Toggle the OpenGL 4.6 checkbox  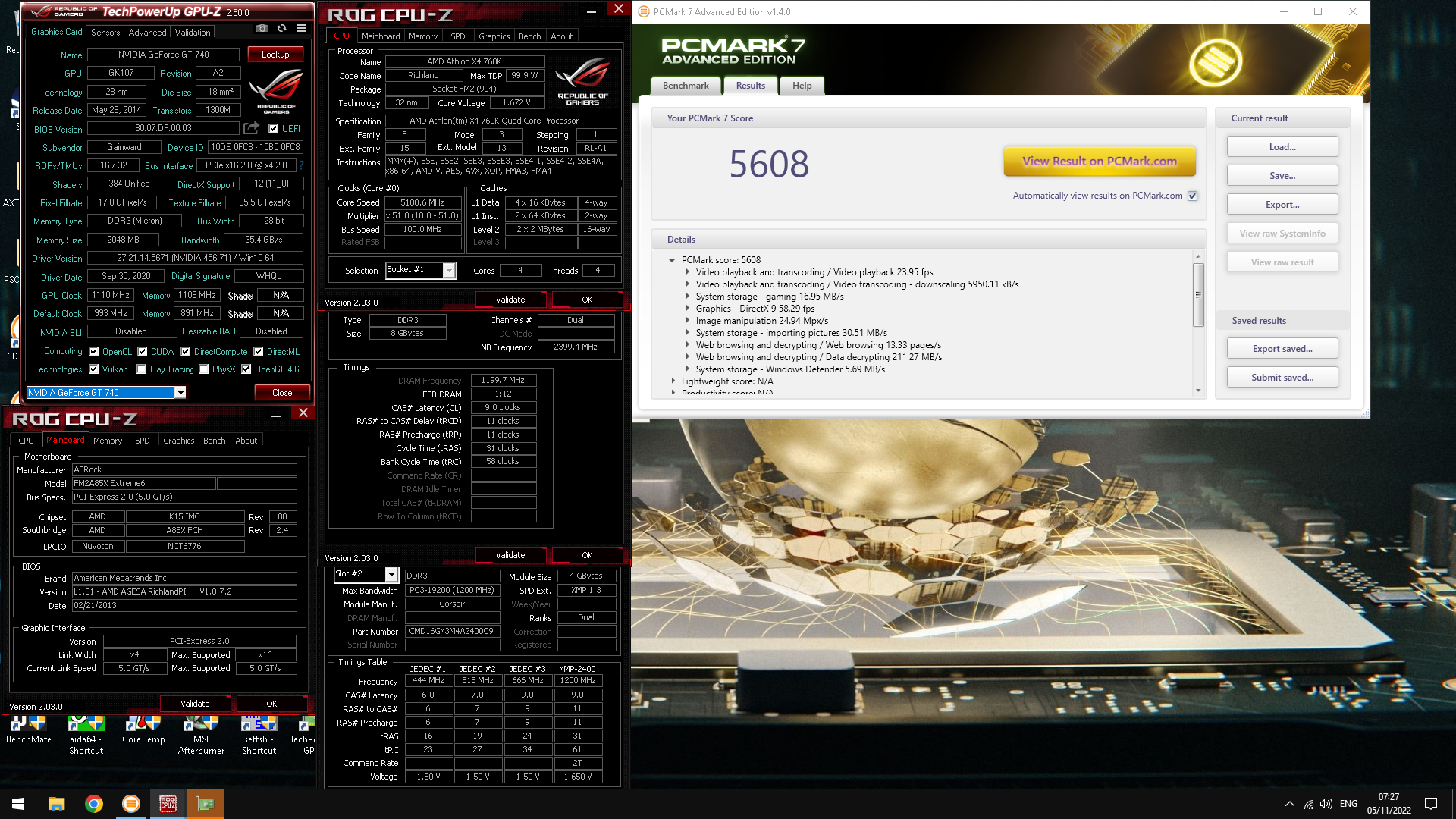(x=246, y=369)
